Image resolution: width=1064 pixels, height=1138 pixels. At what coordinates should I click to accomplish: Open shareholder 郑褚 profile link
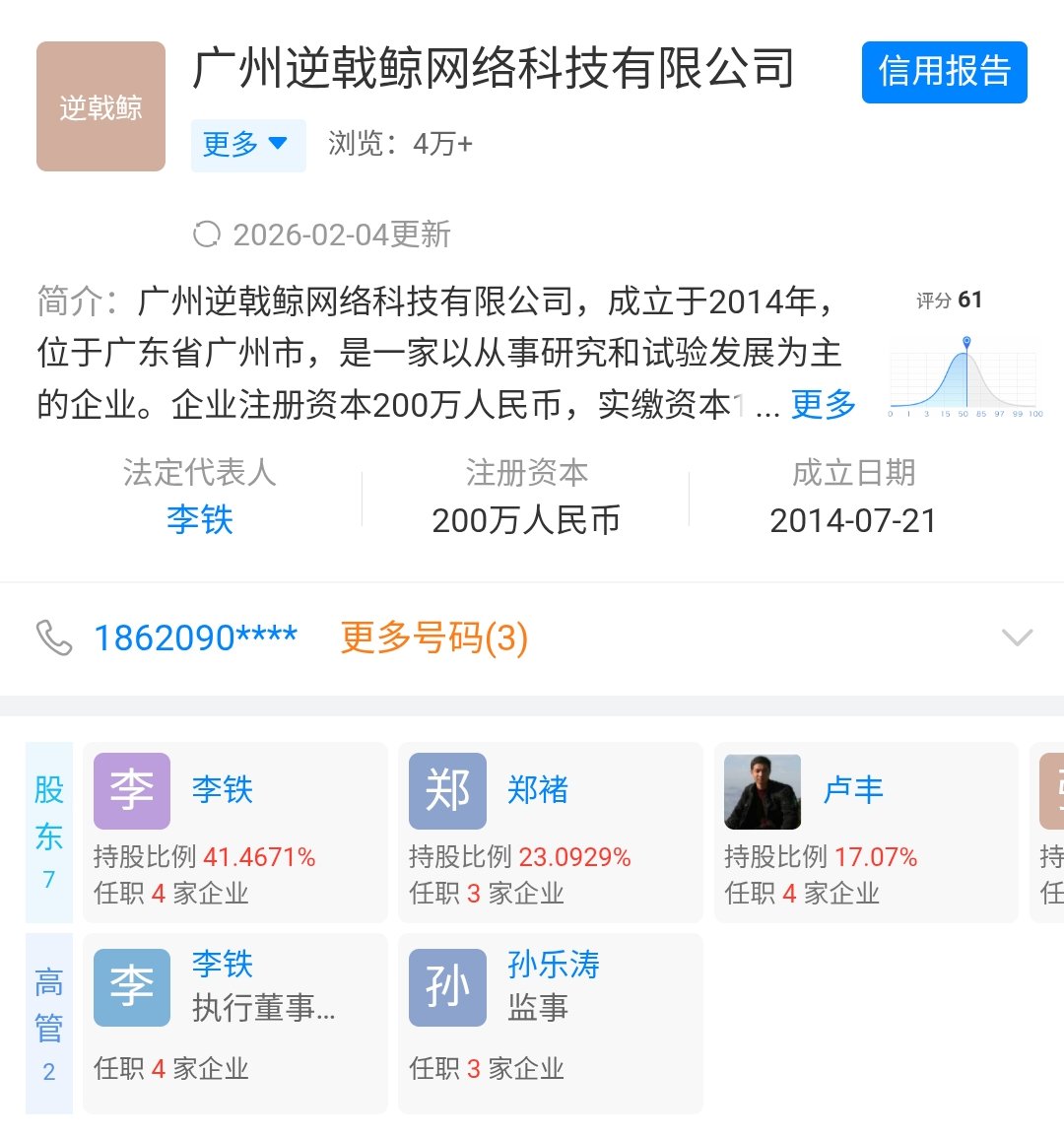(538, 789)
